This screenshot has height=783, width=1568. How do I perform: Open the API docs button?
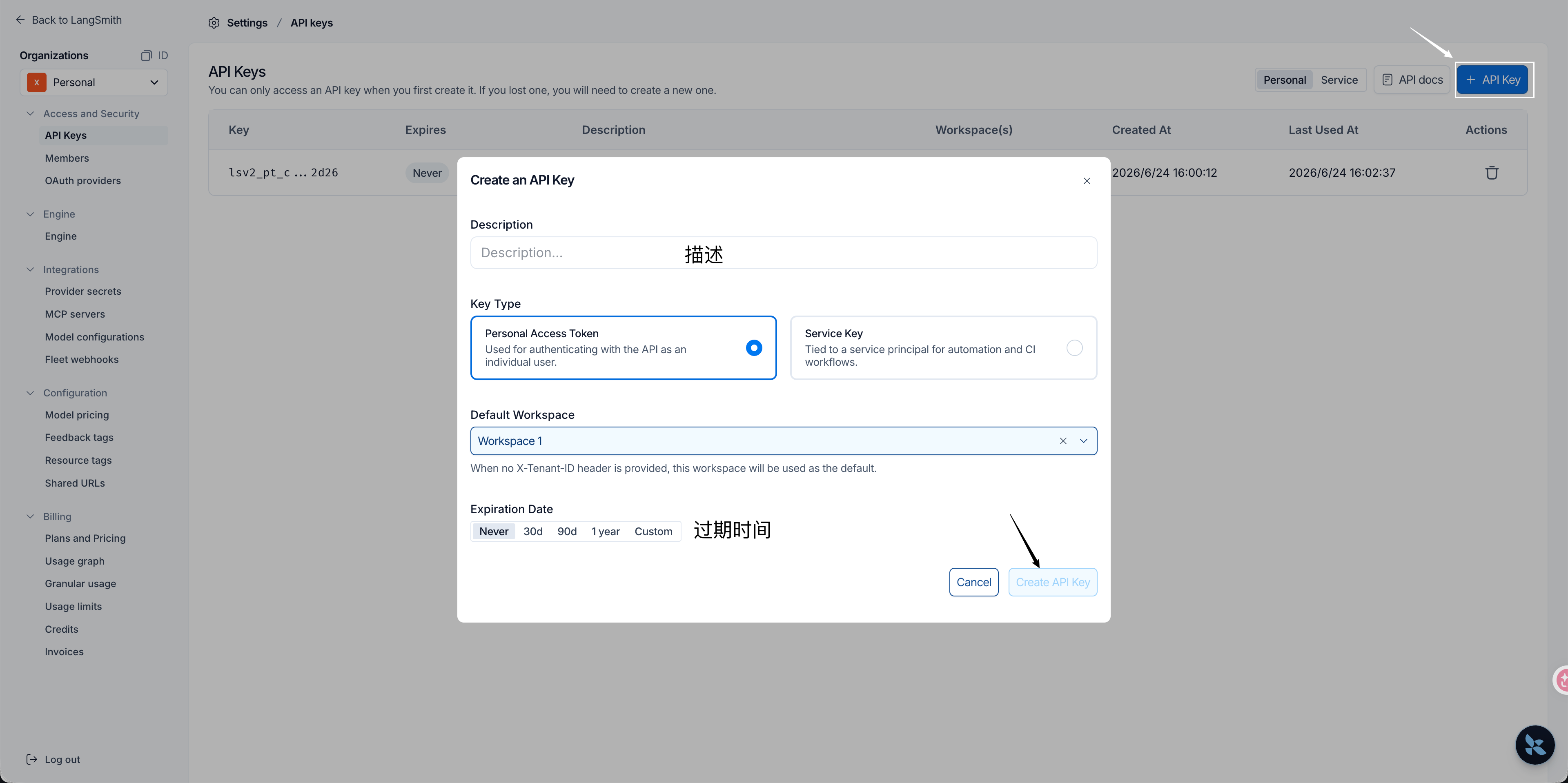pyautogui.click(x=1412, y=80)
